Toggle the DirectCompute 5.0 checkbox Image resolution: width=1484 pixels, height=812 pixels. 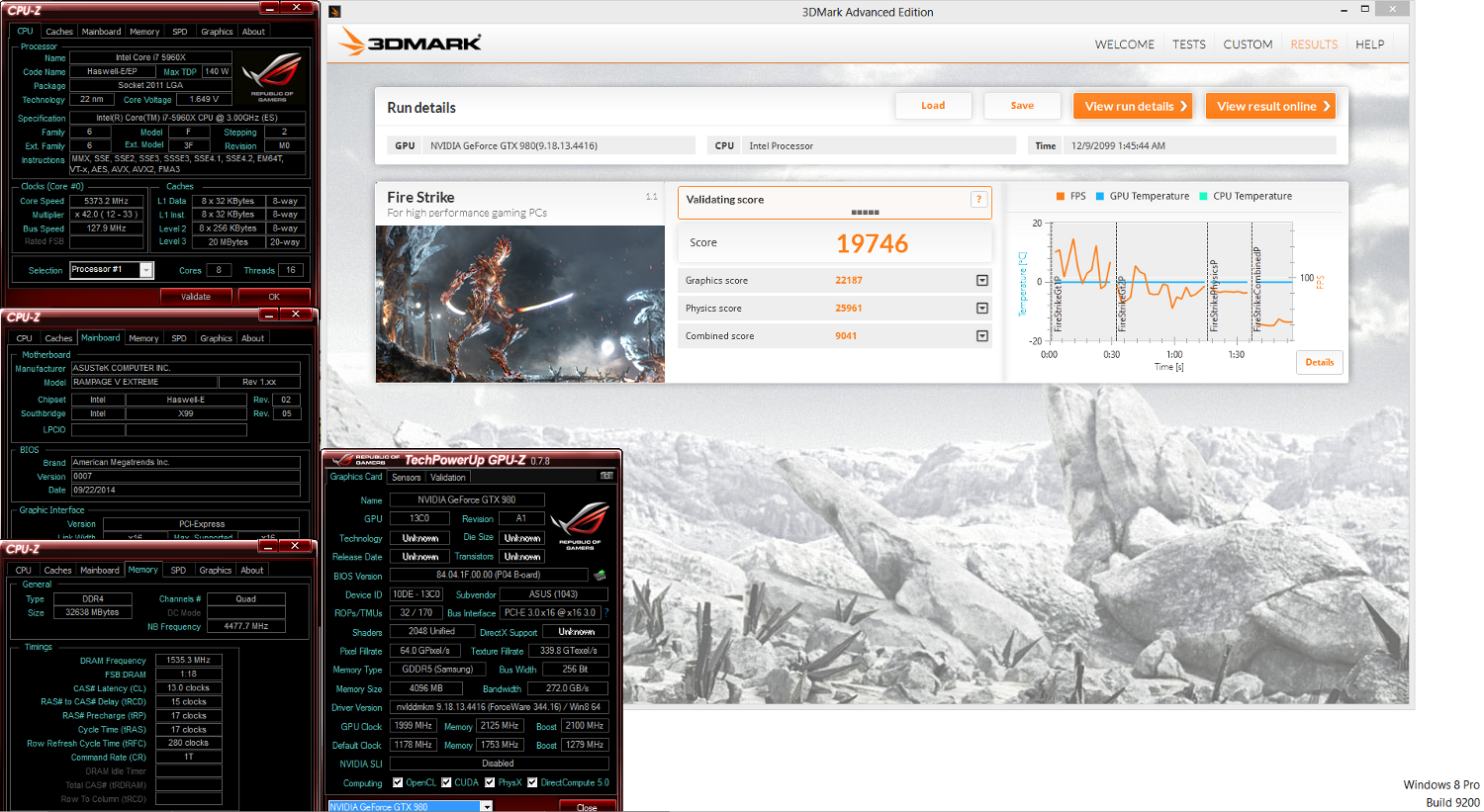point(532,782)
